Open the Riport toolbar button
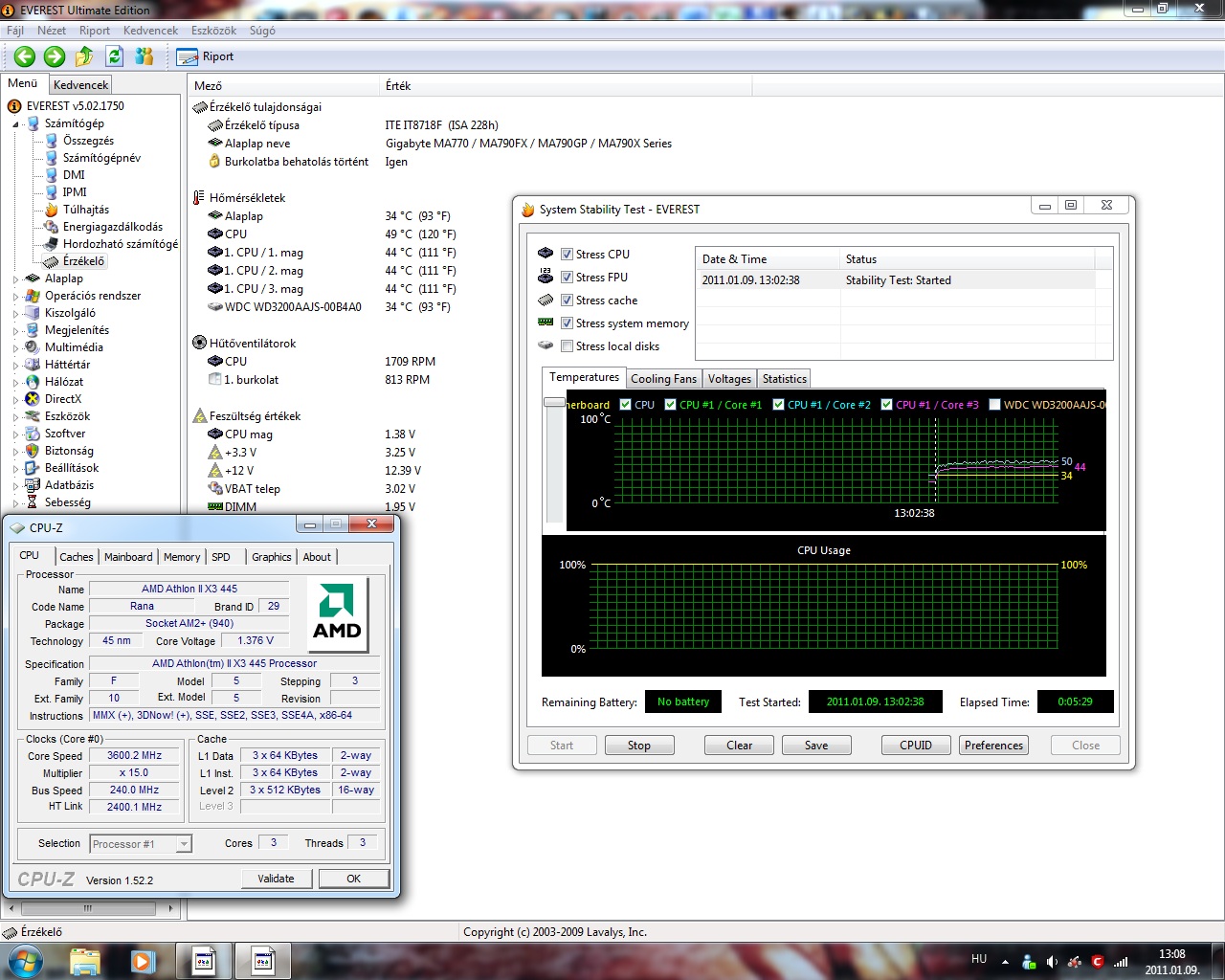Screen dimensions: 1225x980 206,56
